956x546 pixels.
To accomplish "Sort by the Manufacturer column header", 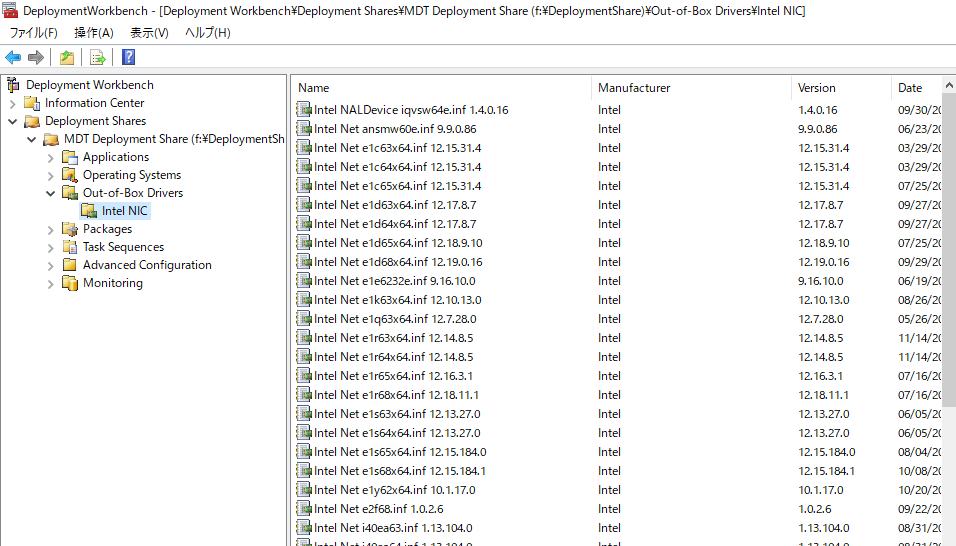I will (x=691, y=88).
